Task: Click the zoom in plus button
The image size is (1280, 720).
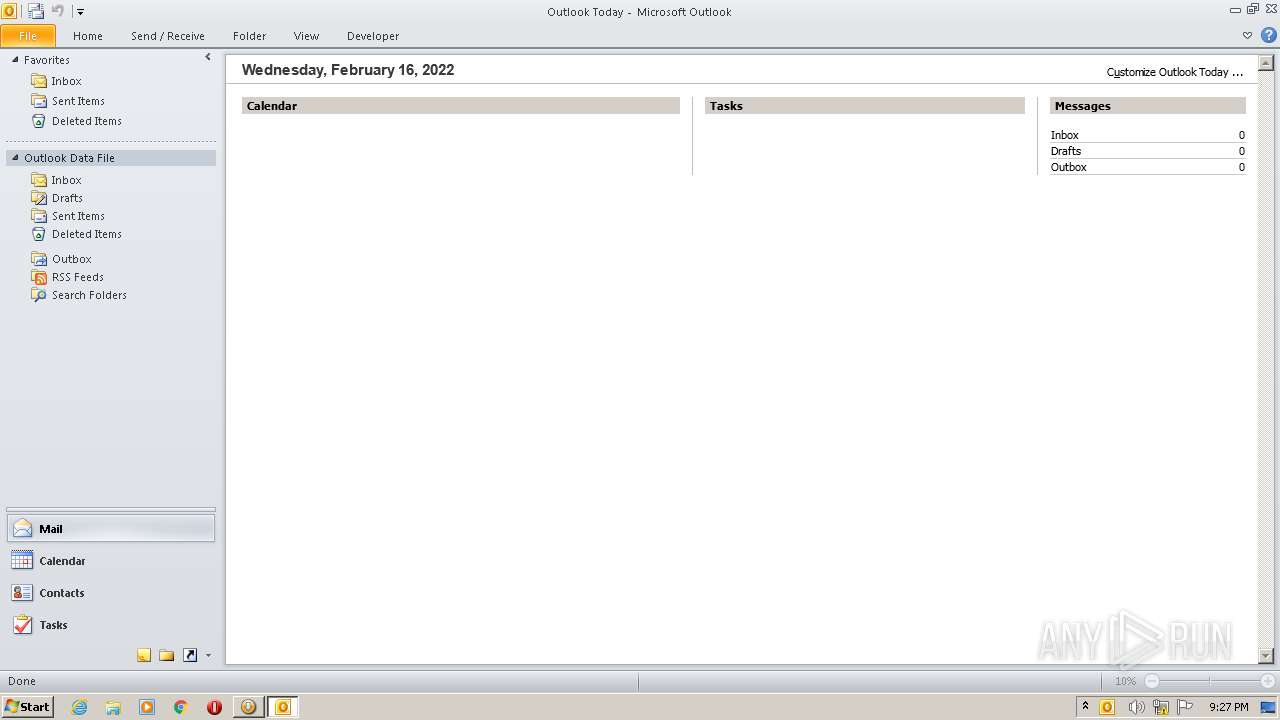Action: click(x=1267, y=681)
